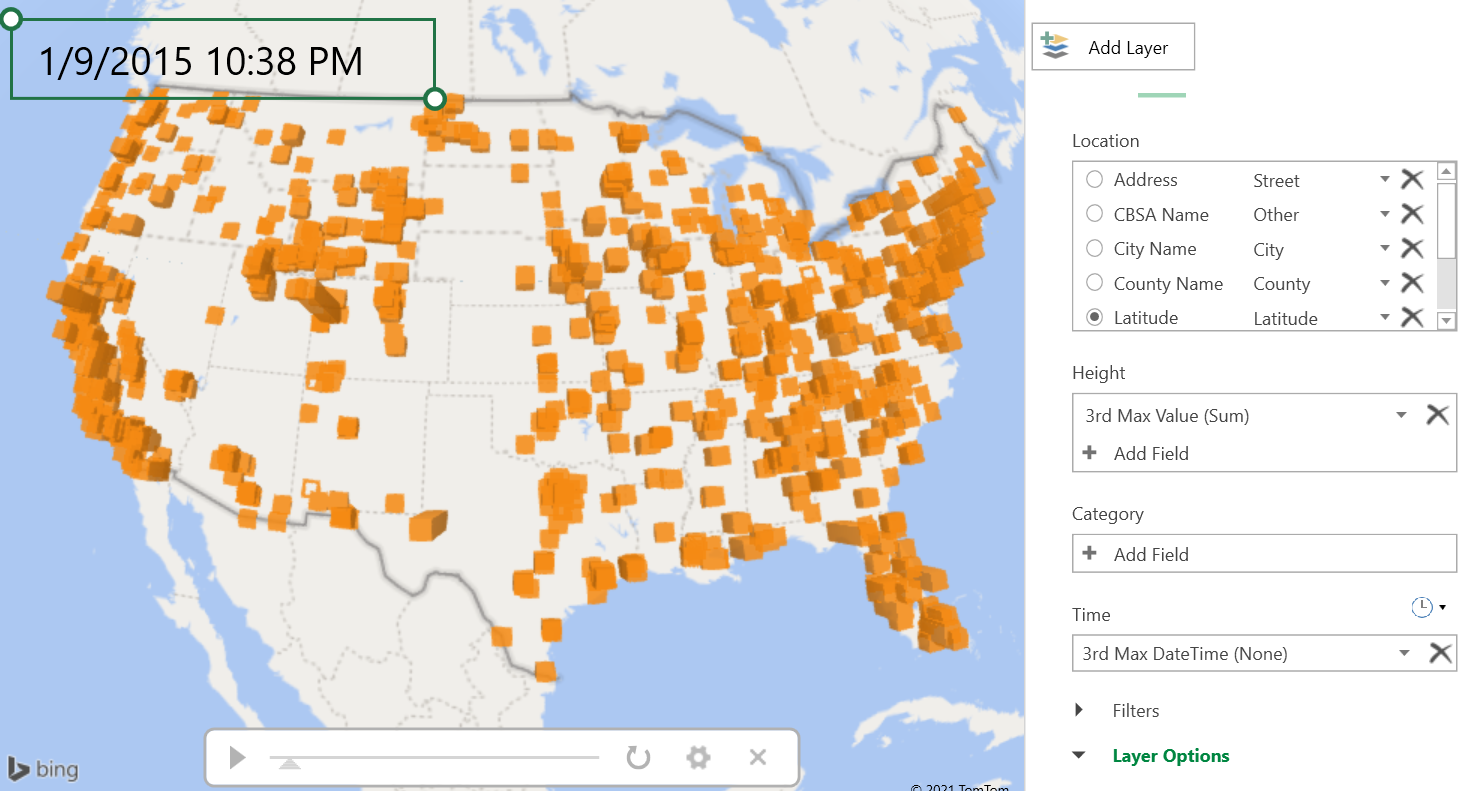Open the Other type dropdown for CBSA Name

pos(1385,214)
